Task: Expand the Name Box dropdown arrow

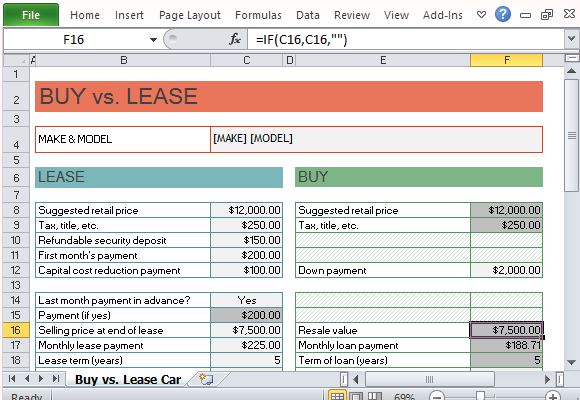Action: pos(153,39)
